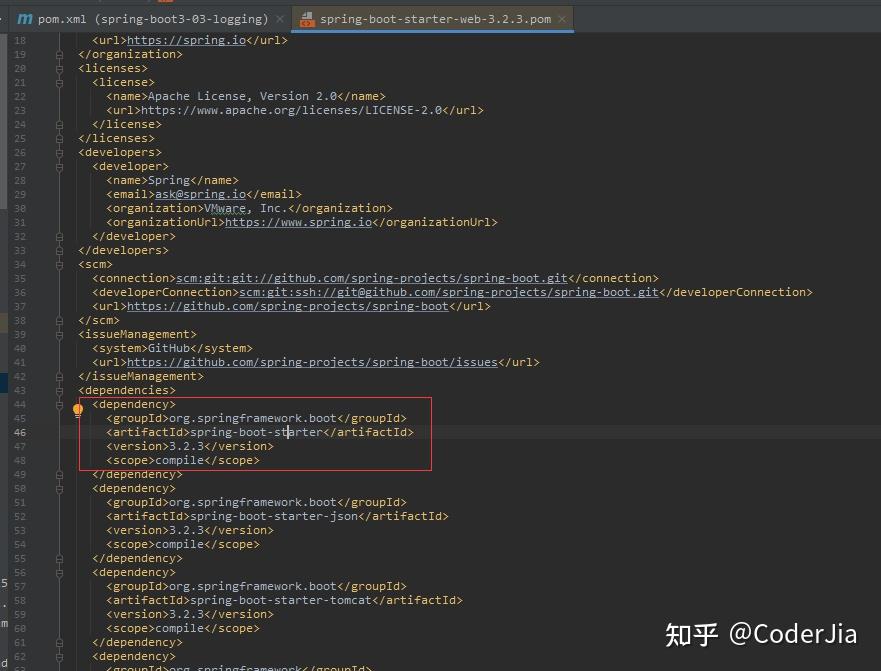The width and height of the screenshot is (881, 671).
Task: Click the scm:git:ssh developerConnection link
Action: pyautogui.click(x=449, y=292)
